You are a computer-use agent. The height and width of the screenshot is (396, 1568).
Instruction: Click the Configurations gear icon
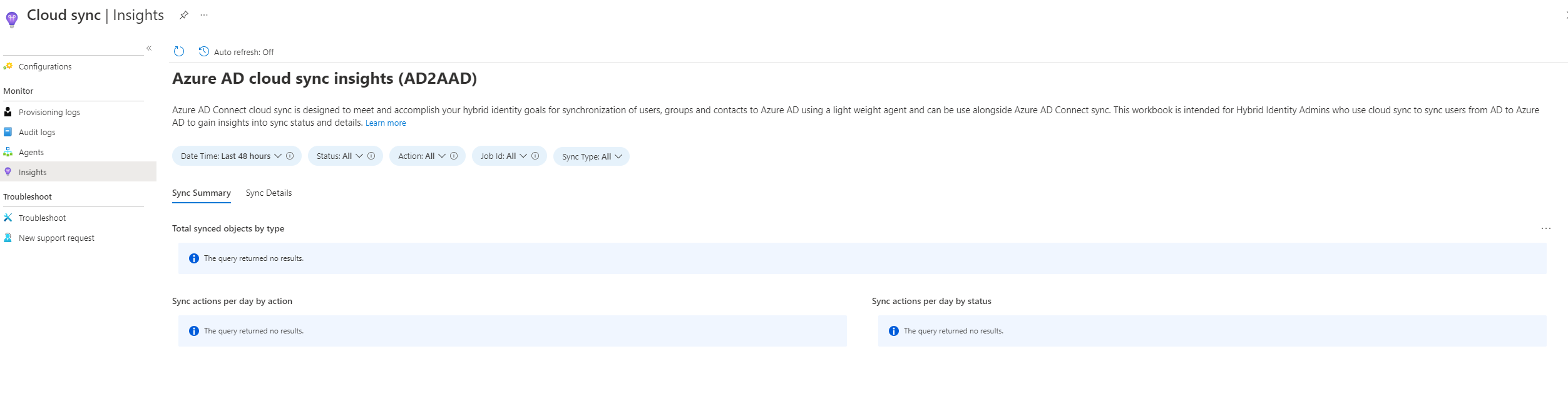coord(8,66)
